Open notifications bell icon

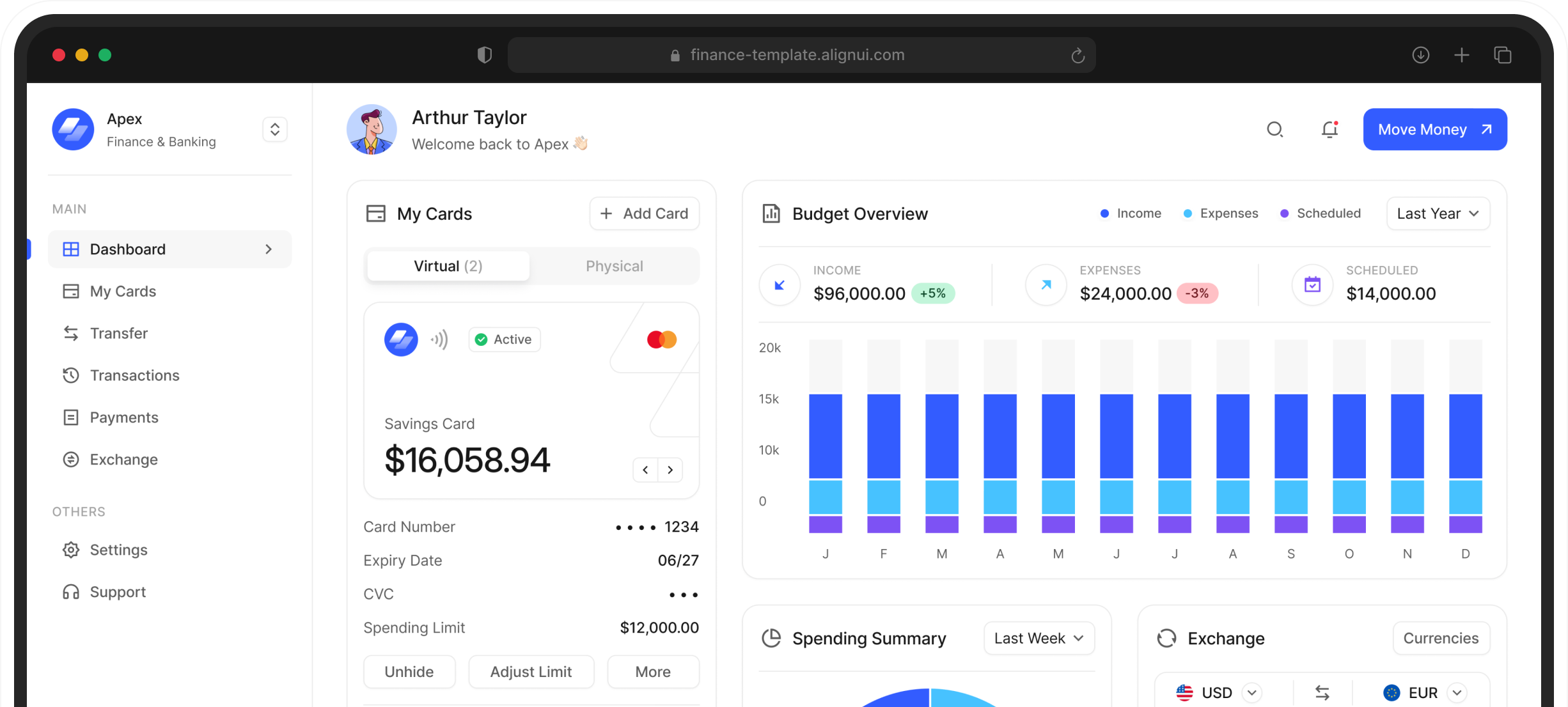pos(1329,130)
